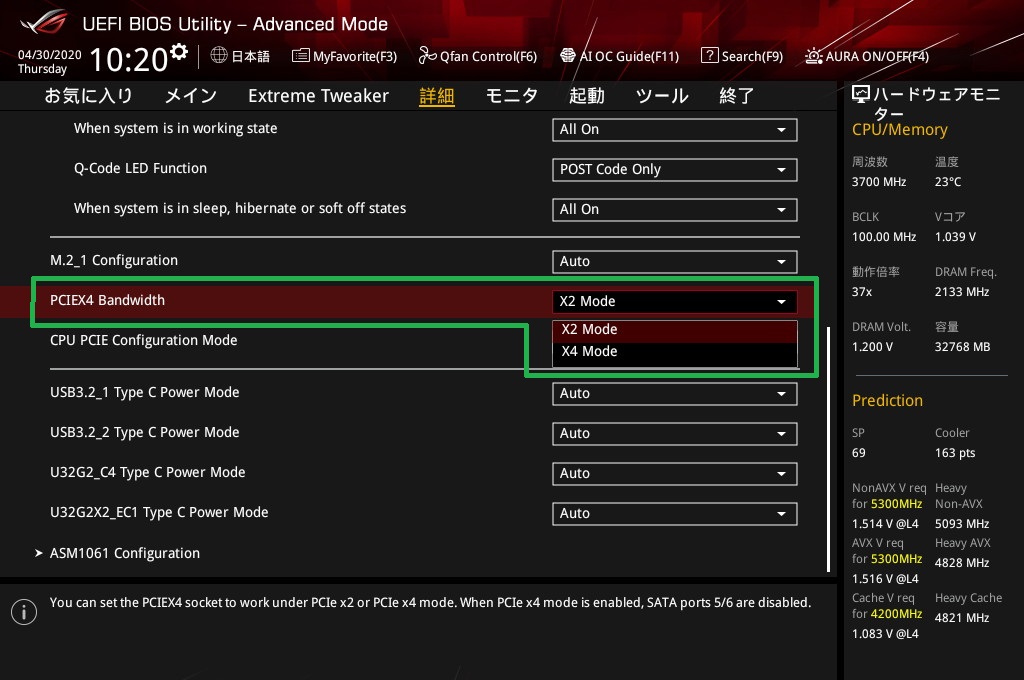Click the 32768 MB capacity value

[x=962, y=347]
